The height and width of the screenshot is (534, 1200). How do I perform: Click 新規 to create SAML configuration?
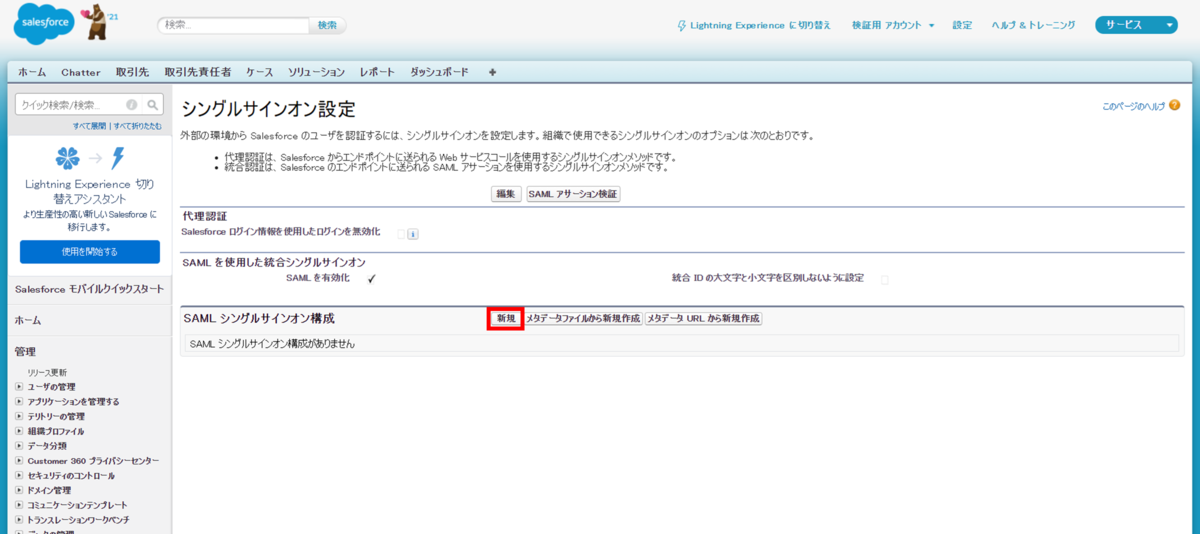506,318
